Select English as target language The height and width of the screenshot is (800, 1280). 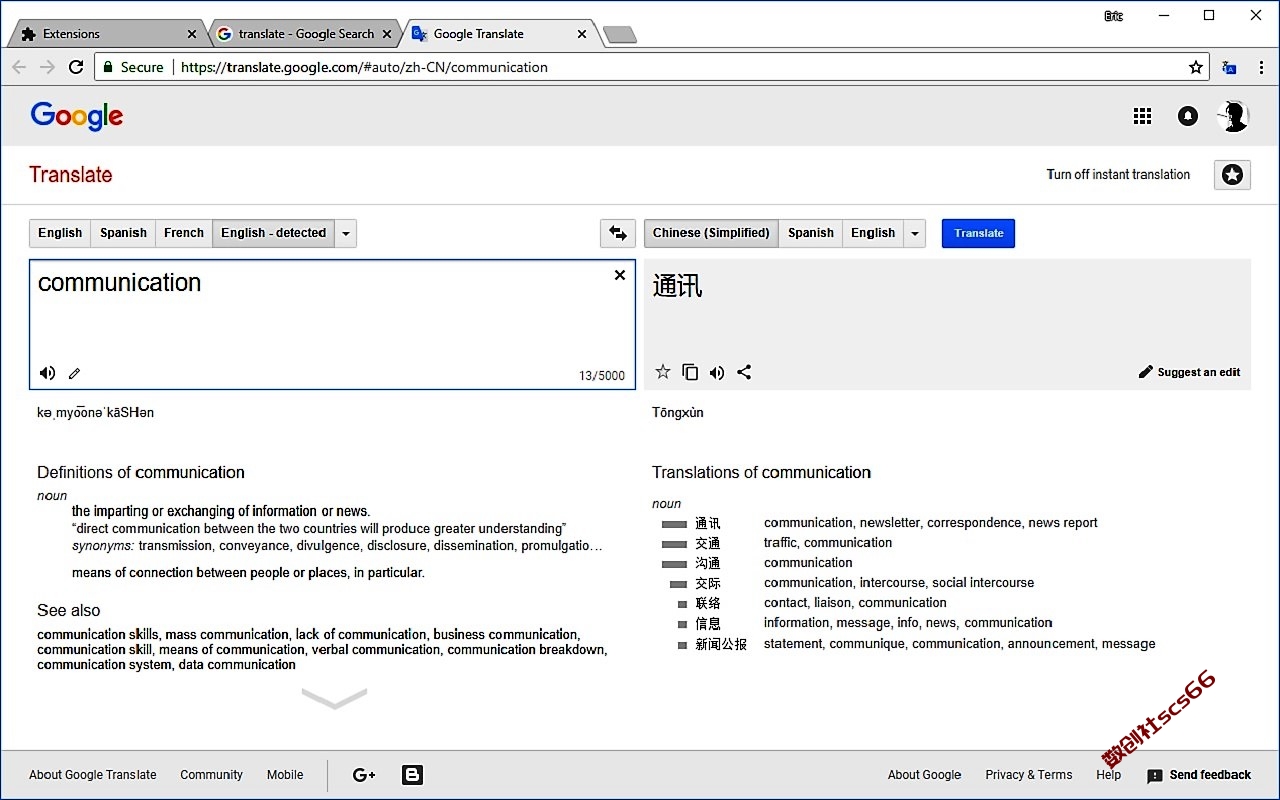(x=873, y=233)
